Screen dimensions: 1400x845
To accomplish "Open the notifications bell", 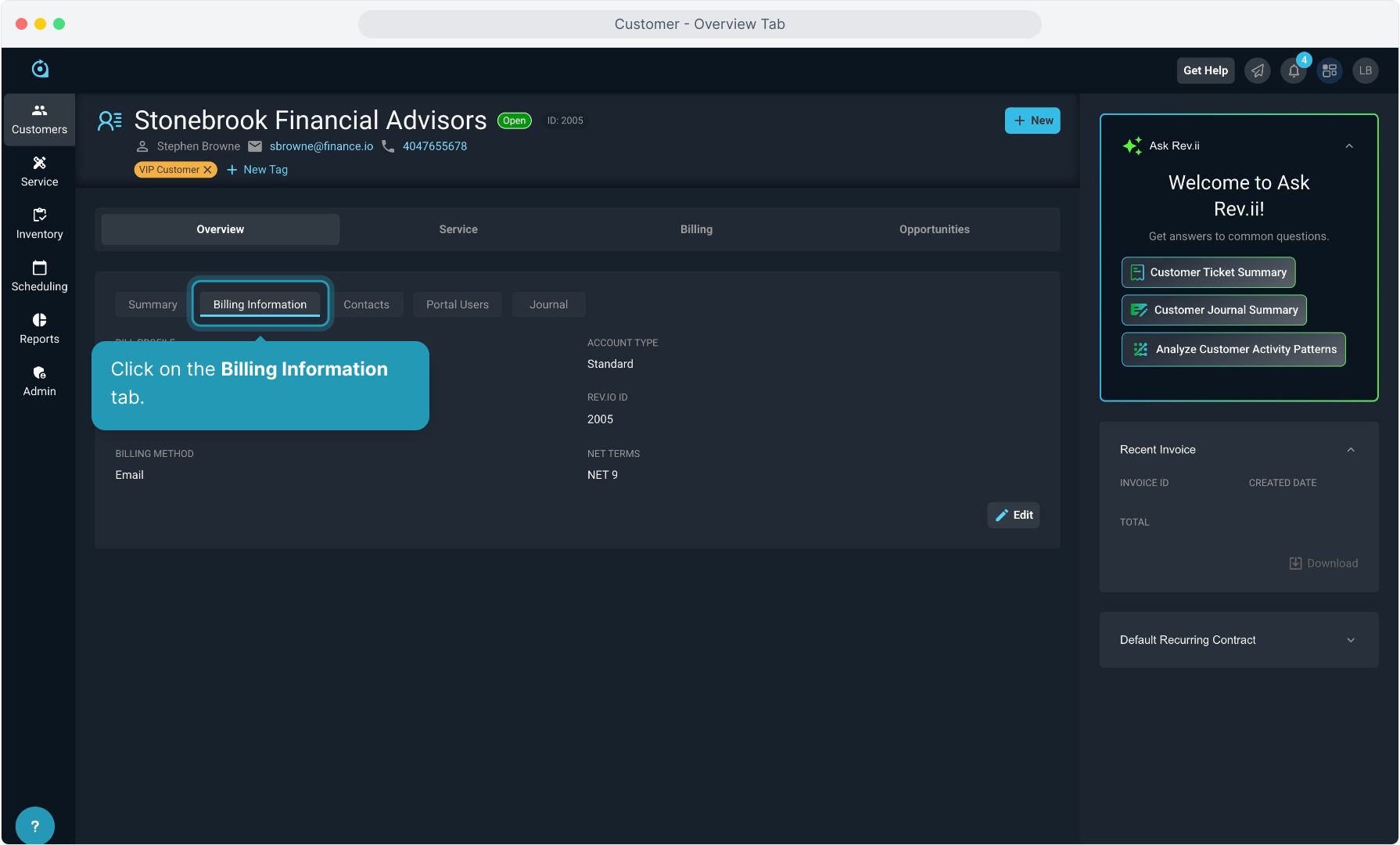I will click(x=1294, y=71).
